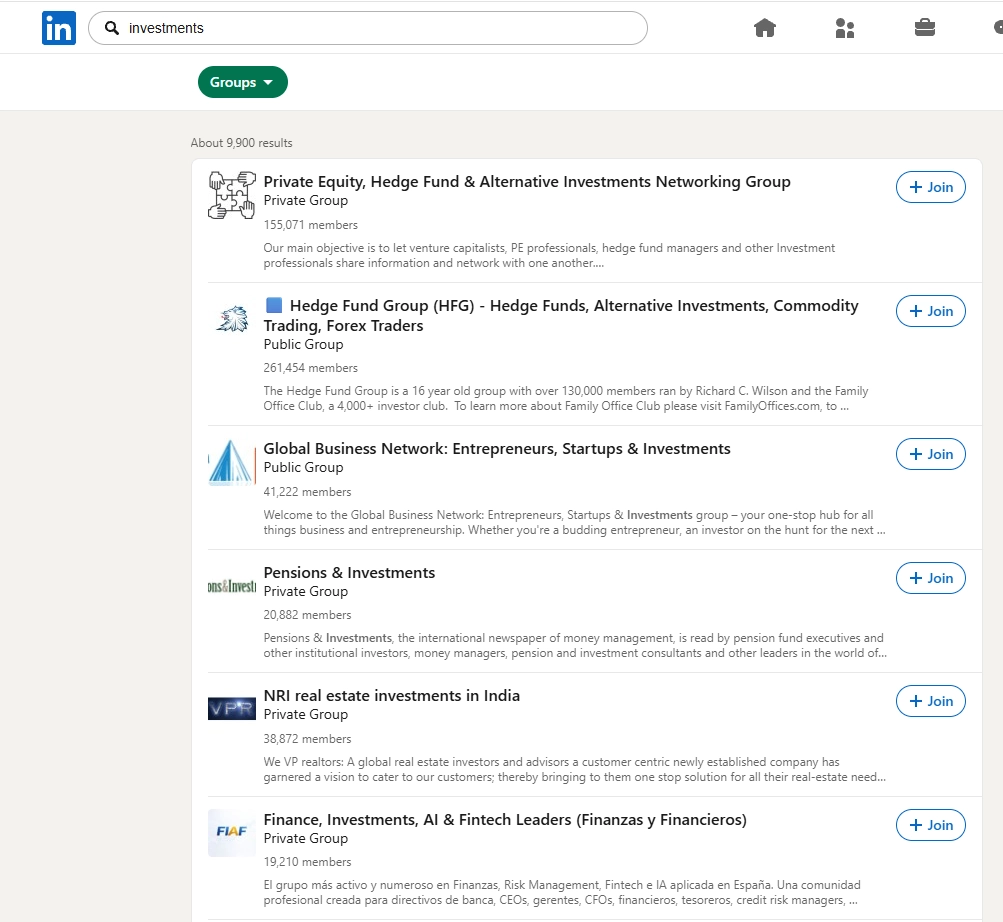This screenshot has height=922, width=1003.
Task: Click description starting 'El grupo más activo'
Action: tap(562, 893)
